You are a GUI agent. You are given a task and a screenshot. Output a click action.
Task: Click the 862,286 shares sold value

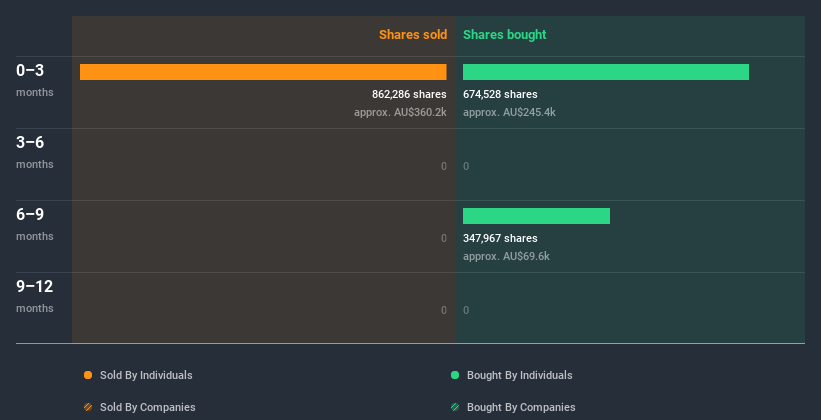[x=409, y=94]
